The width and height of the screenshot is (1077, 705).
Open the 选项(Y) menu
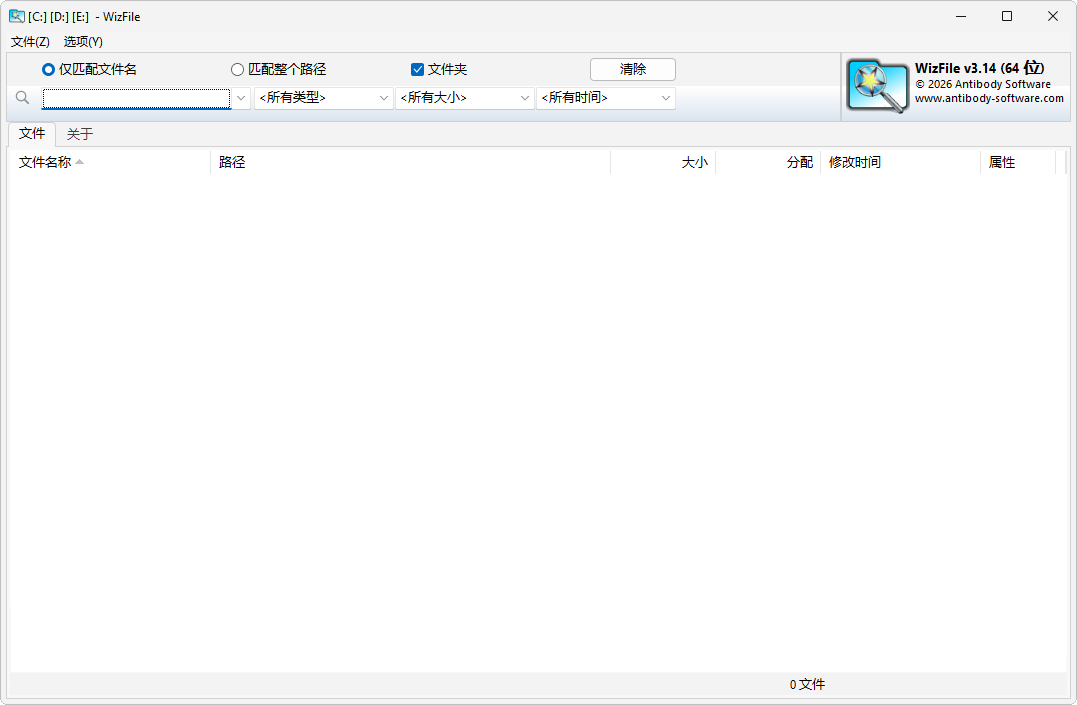(83, 42)
